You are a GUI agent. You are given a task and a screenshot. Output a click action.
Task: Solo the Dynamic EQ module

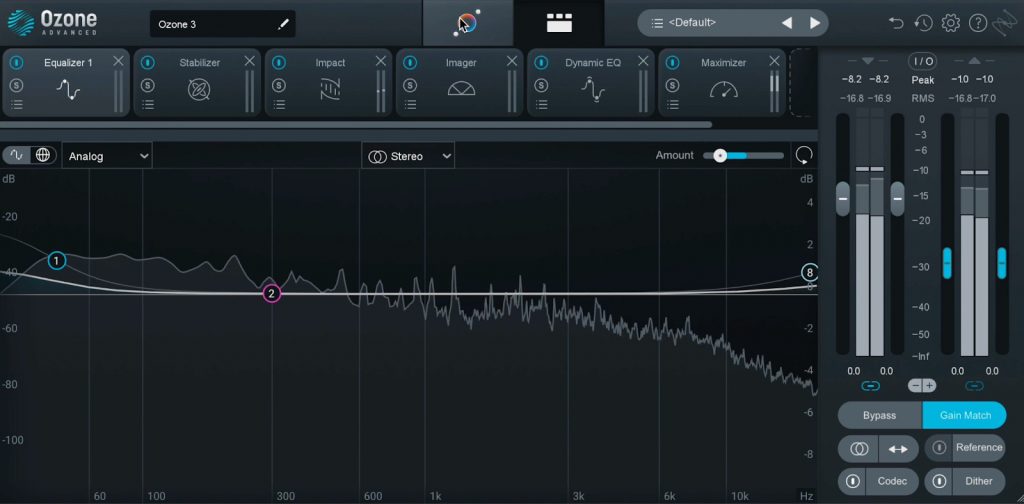[x=541, y=86]
